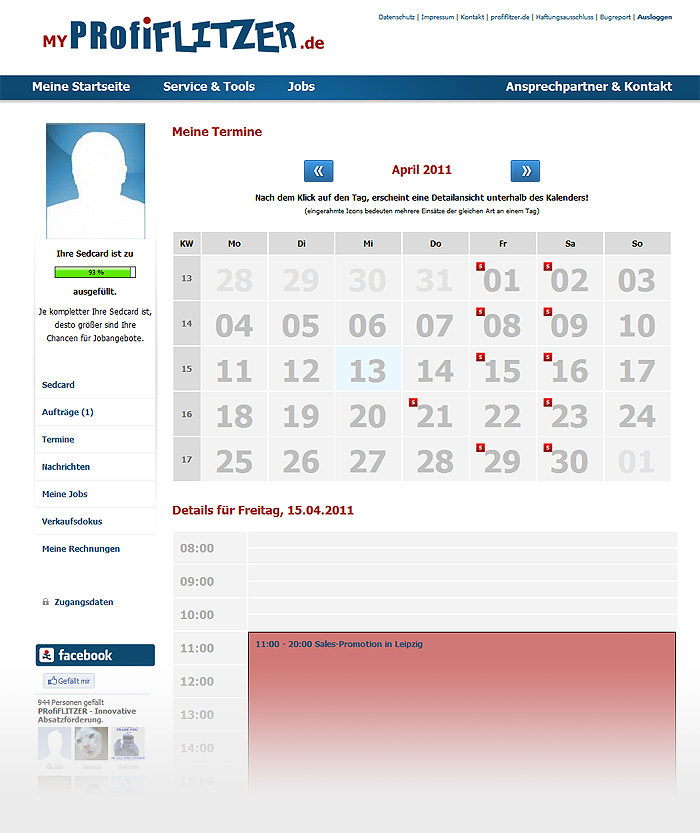Click the profiflitzer.de header link
Screen dimensions: 700x833
click(x=510, y=17)
